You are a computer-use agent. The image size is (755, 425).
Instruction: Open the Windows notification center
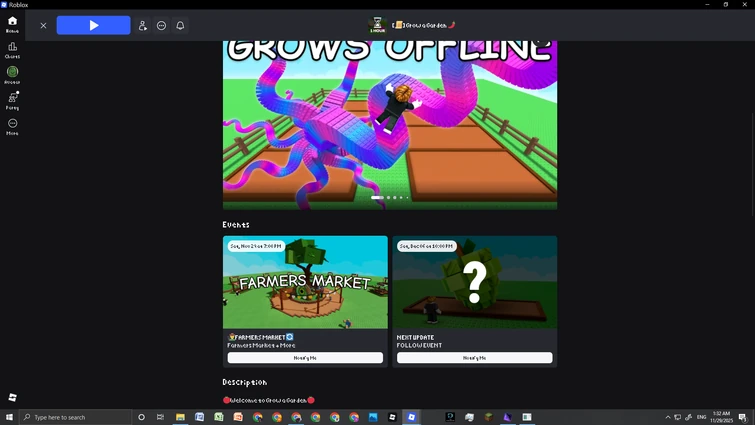743,417
